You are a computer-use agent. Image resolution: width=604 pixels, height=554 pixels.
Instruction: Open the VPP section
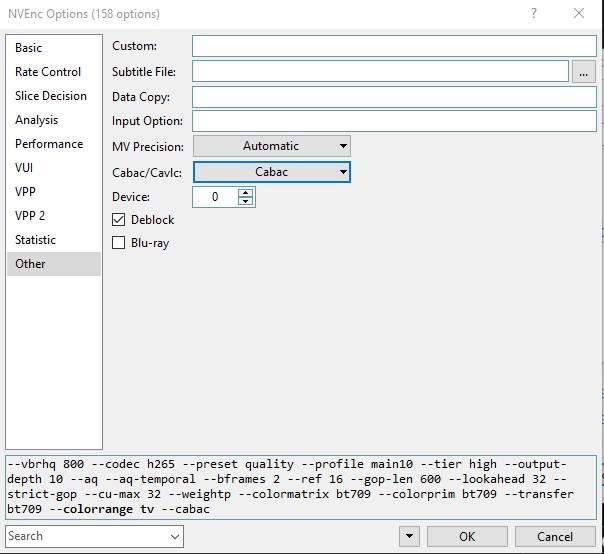point(54,191)
